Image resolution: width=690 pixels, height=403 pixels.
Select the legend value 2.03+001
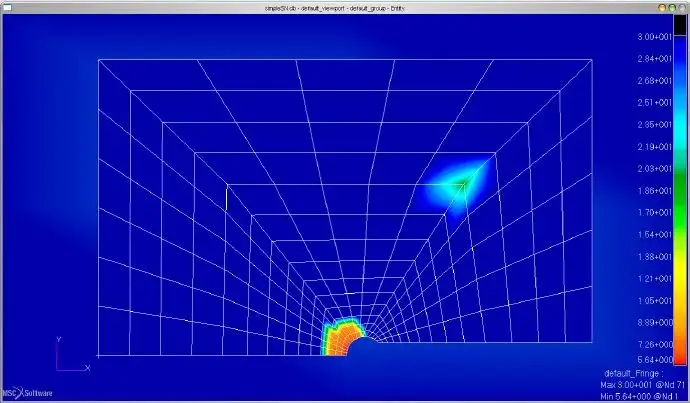654,169
